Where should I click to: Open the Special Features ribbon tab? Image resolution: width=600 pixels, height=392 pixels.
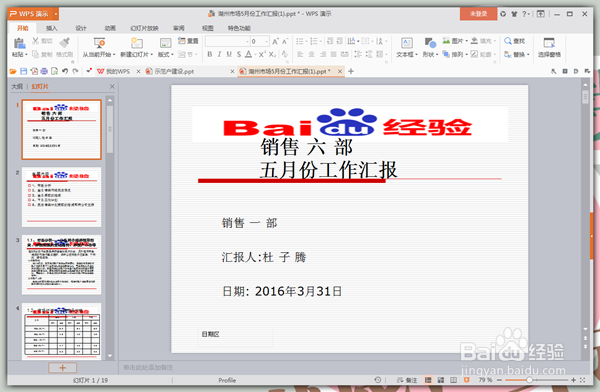[239, 28]
